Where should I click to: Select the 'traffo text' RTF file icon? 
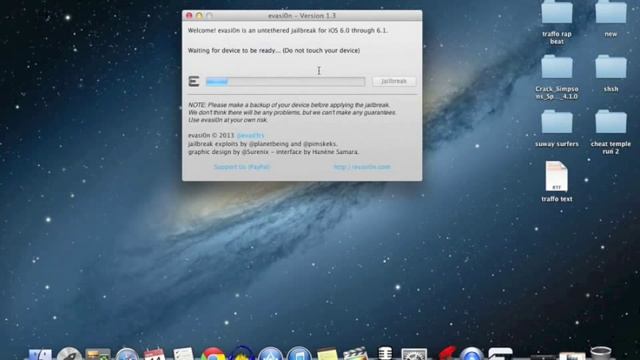click(557, 176)
